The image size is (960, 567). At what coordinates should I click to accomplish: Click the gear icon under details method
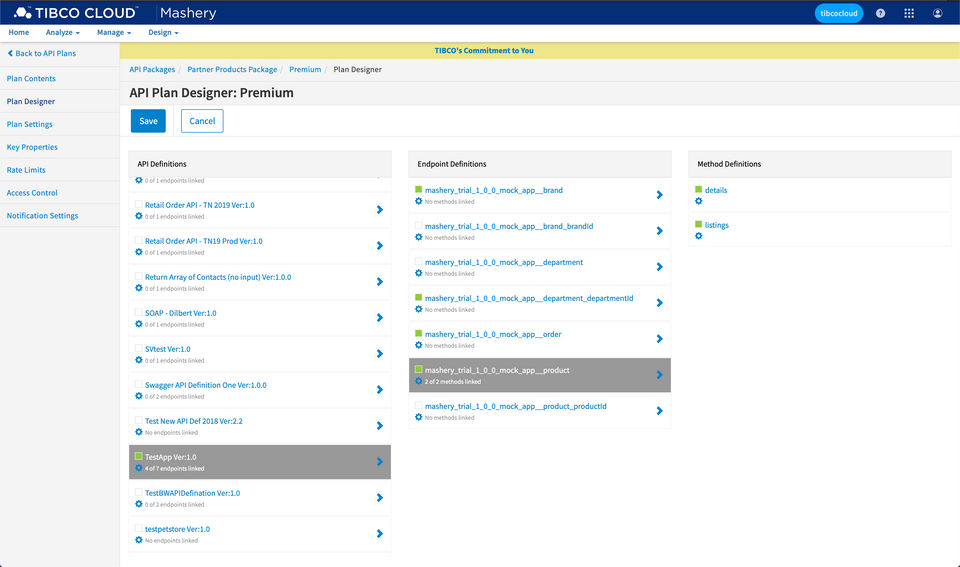(x=699, y=201)
